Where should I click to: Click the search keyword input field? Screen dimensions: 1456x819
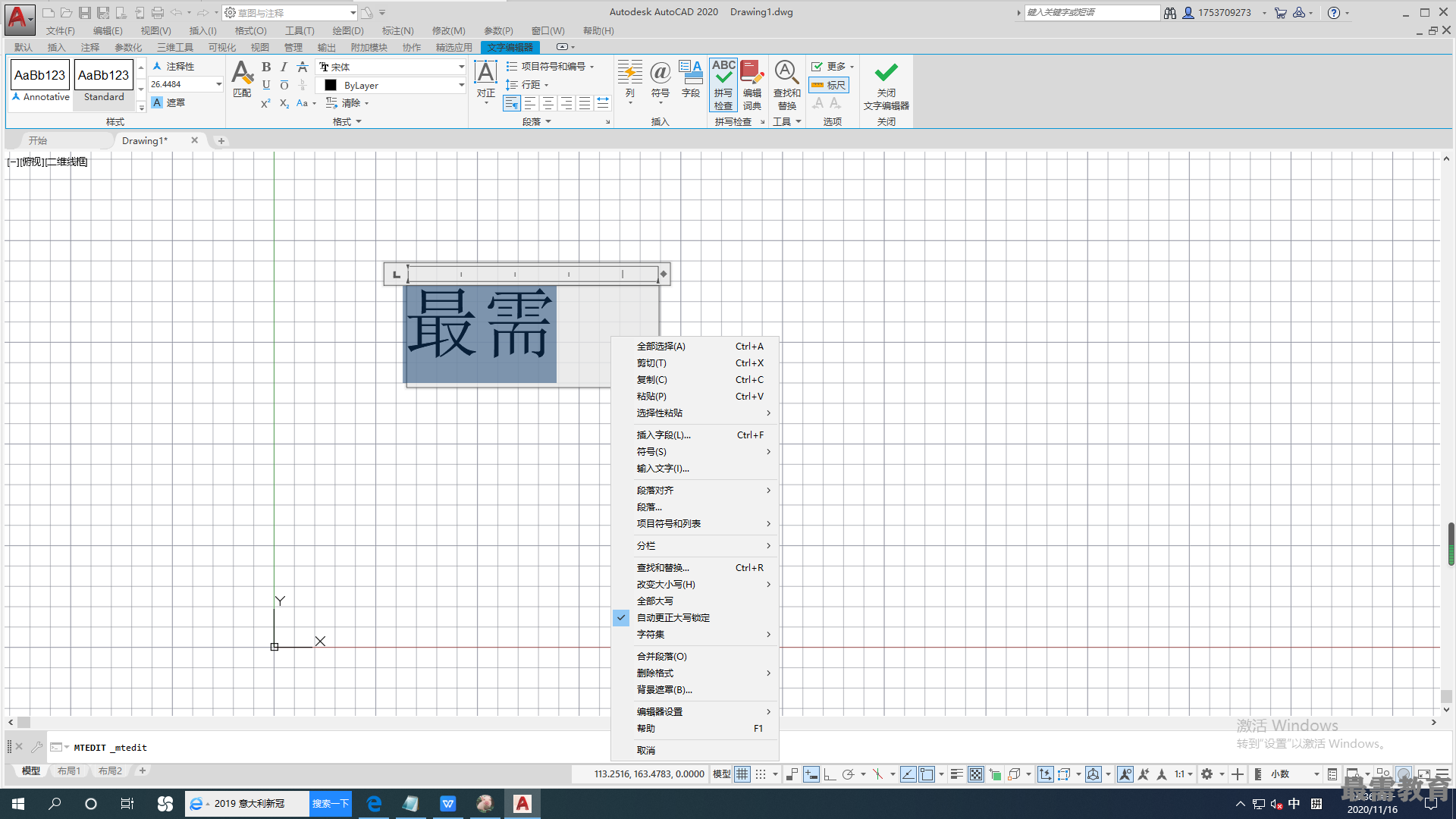click(x=1092, y=13)
